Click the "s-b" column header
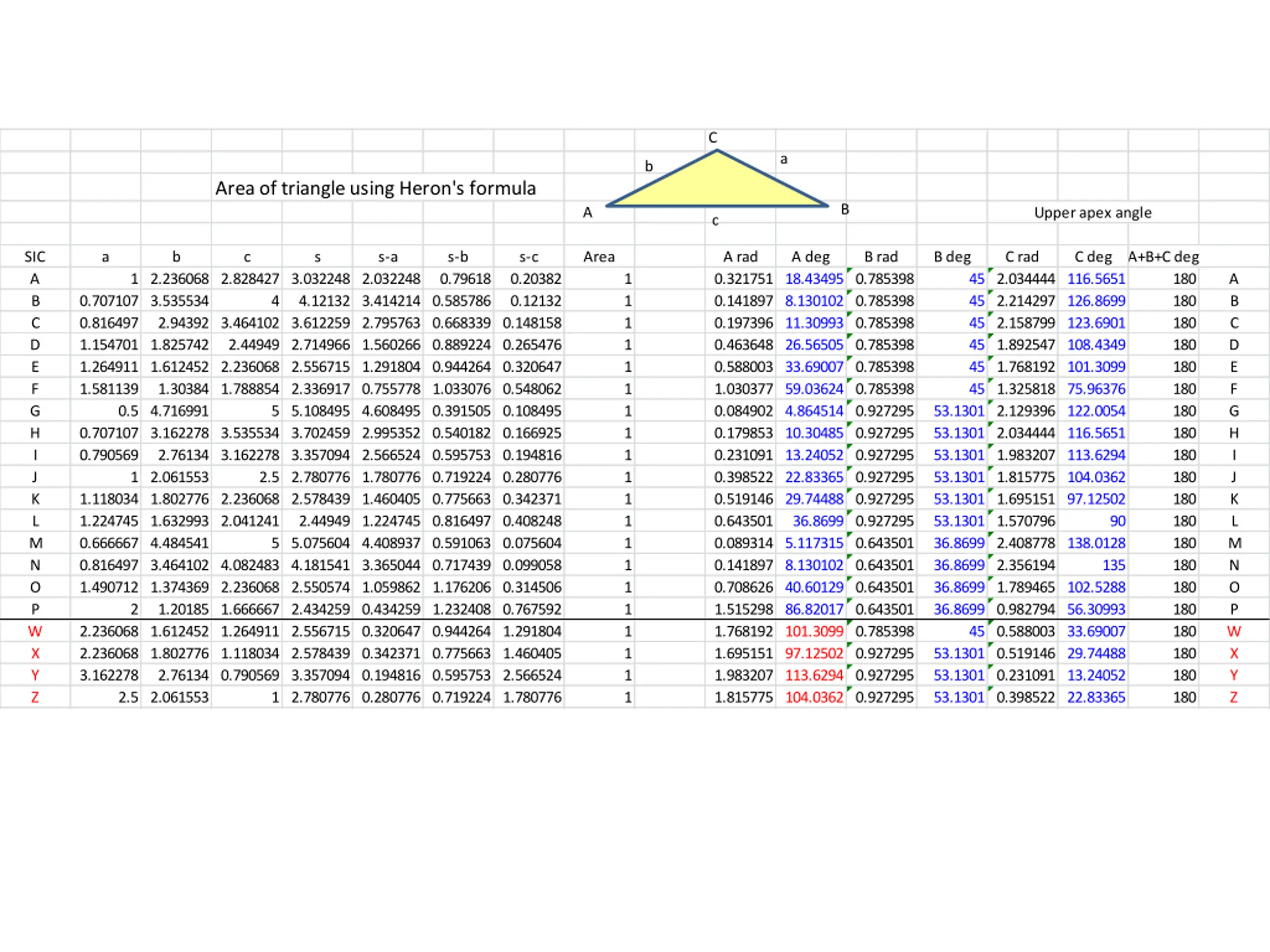 coord(458,257)
